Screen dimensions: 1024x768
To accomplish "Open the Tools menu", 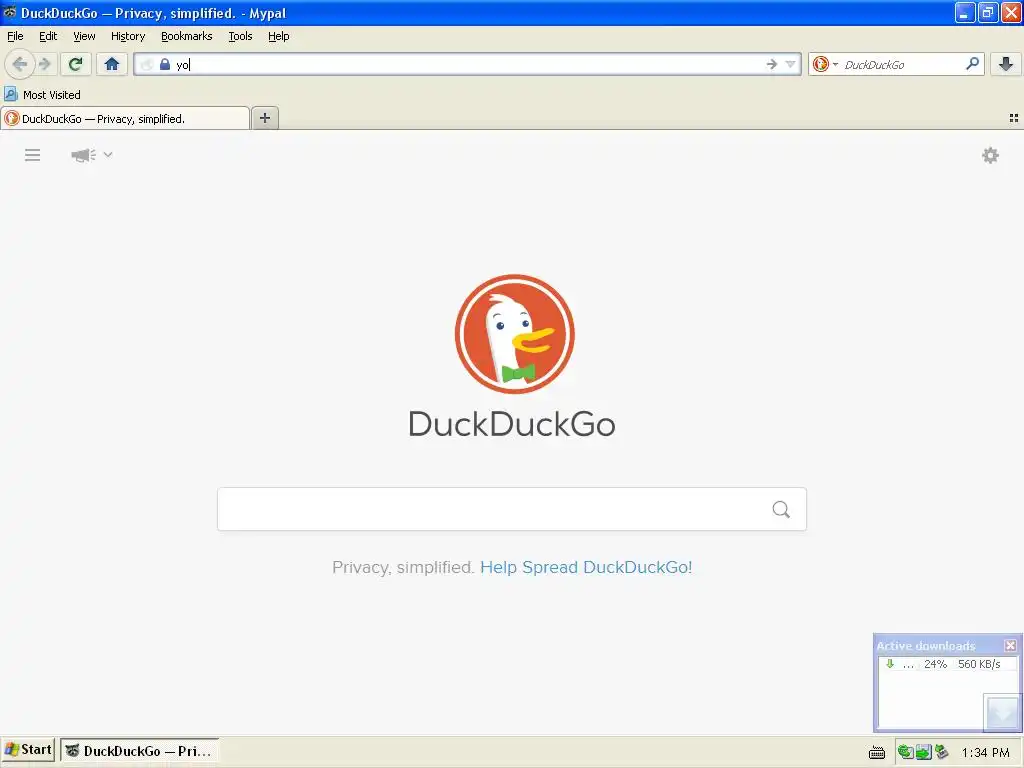I will (240, 36).
